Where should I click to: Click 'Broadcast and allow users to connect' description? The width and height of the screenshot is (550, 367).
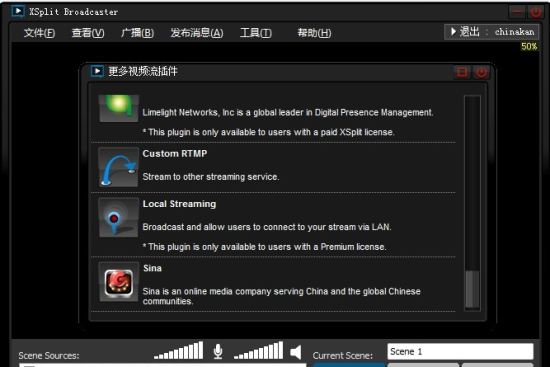[x=267, y=227]
